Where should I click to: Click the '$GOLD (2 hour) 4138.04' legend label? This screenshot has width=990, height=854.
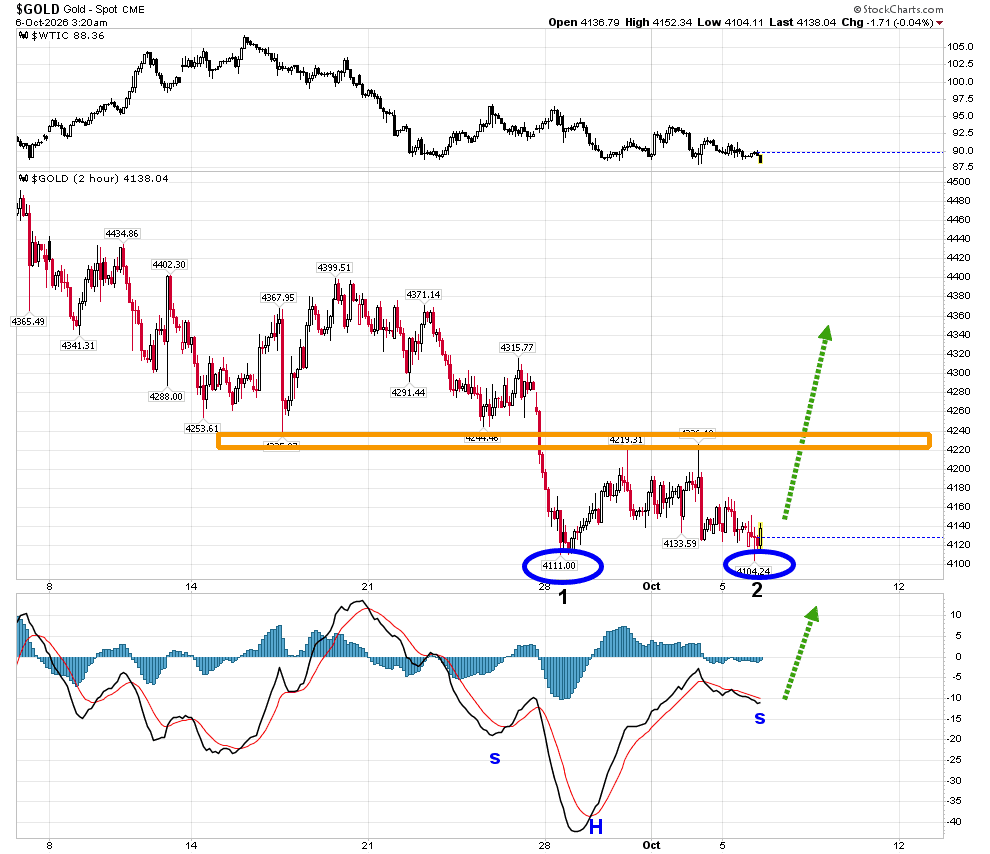100,179
